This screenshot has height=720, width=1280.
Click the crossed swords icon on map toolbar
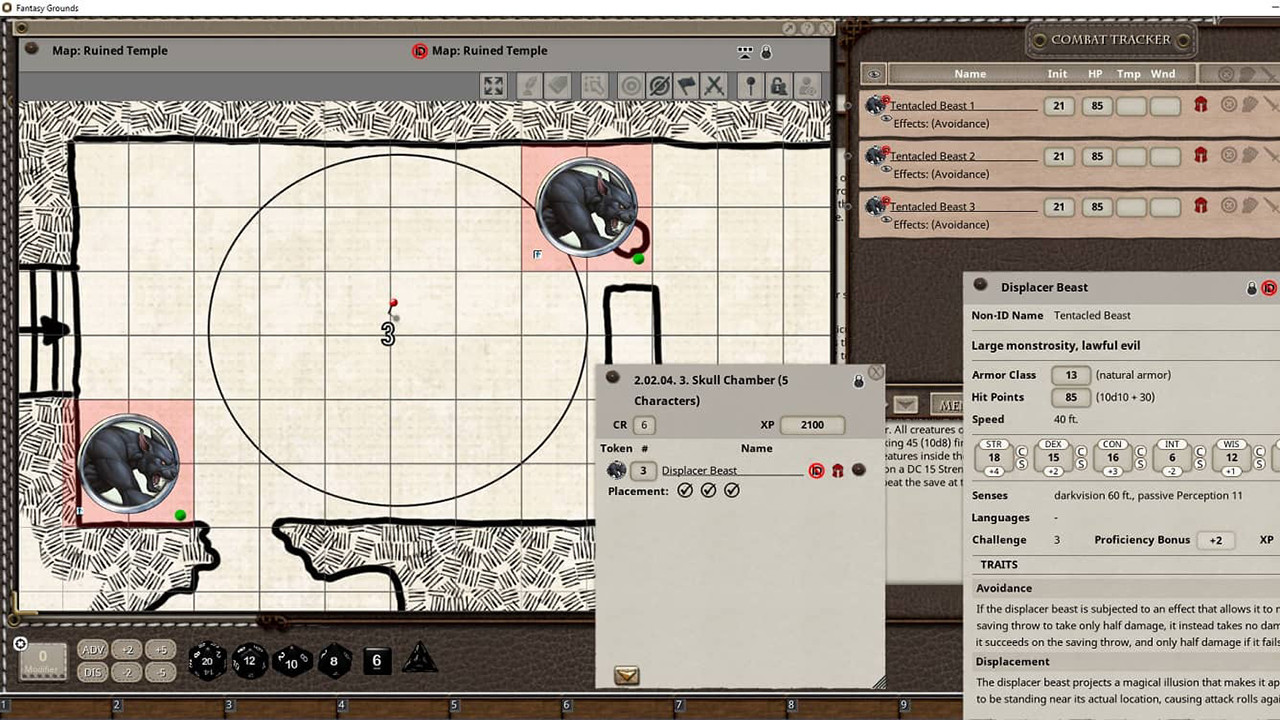pos(714,86)
